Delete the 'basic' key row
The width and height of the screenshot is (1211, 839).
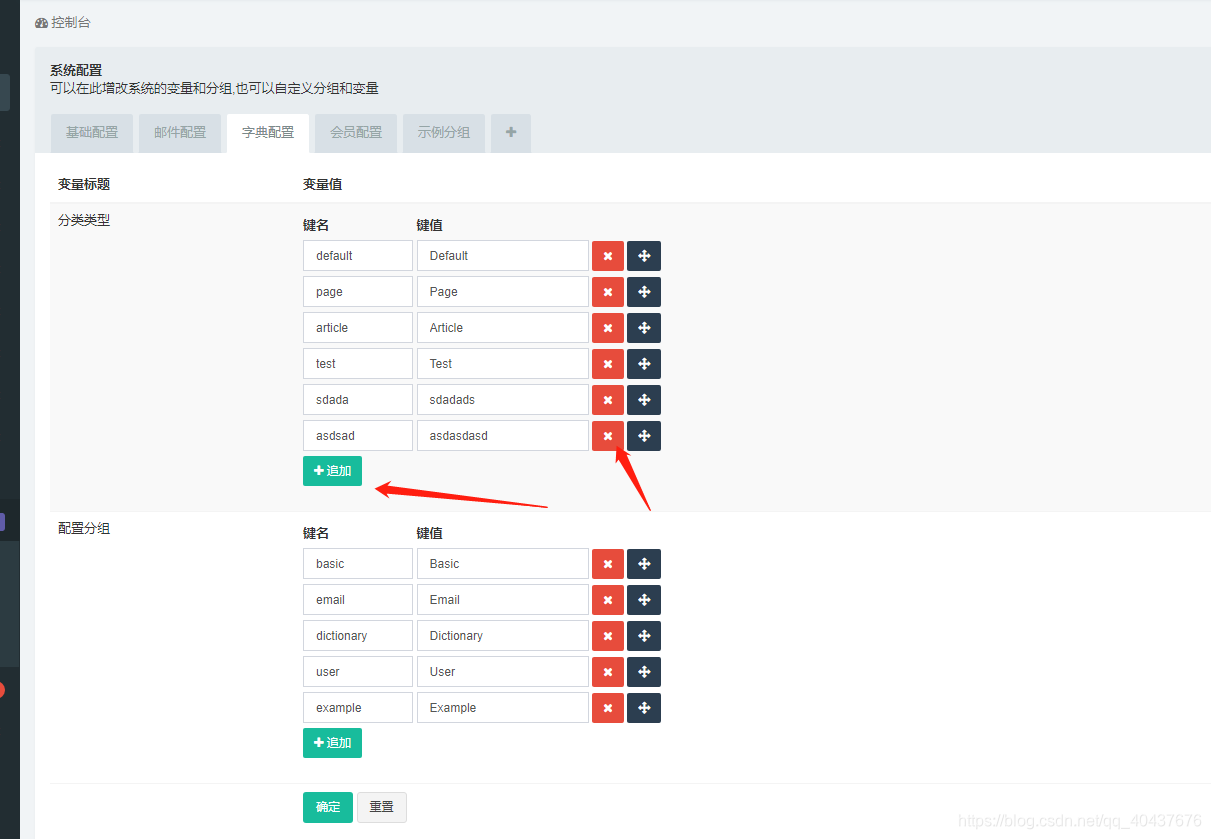point(608,564)
